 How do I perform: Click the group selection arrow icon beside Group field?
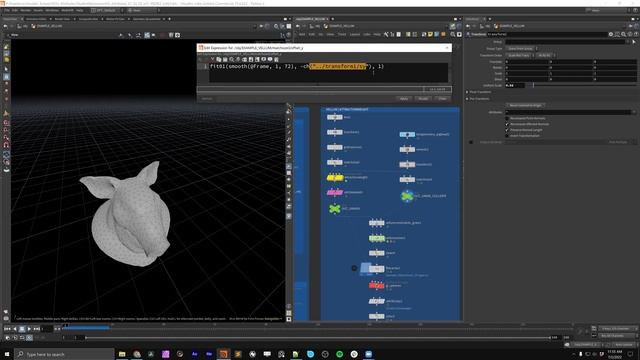coord(634,42)
